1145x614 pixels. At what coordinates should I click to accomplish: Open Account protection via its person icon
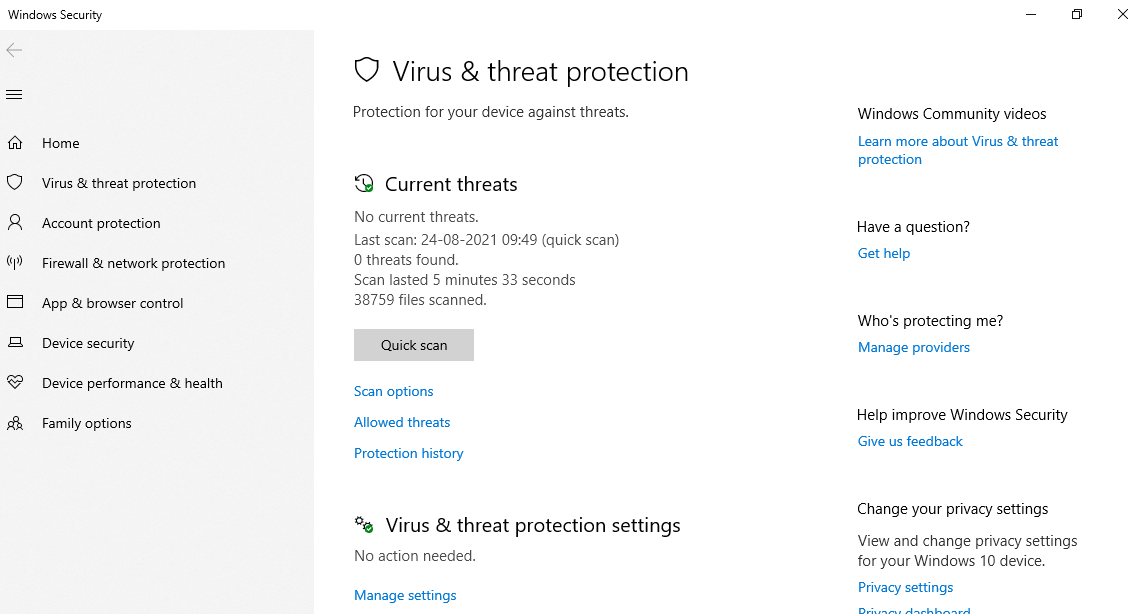[15, 223]
